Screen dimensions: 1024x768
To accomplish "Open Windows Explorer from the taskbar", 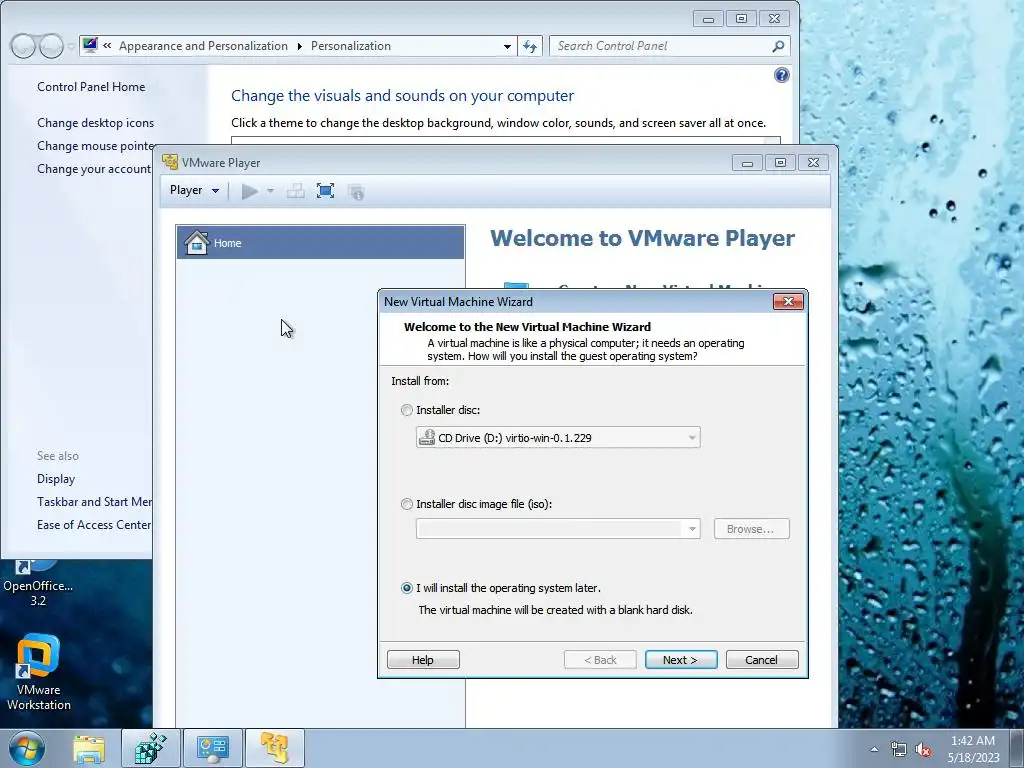I will 89,748.
